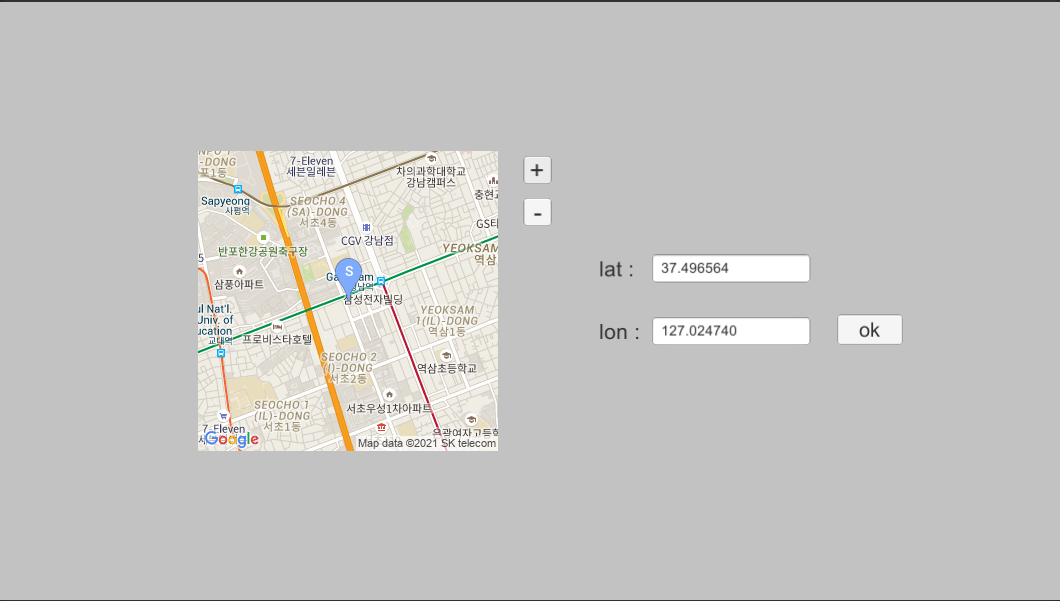Click the 서초우성1차아파트 home icon
This screenshot has width=1060, height=601.
[x=389, y=394]
